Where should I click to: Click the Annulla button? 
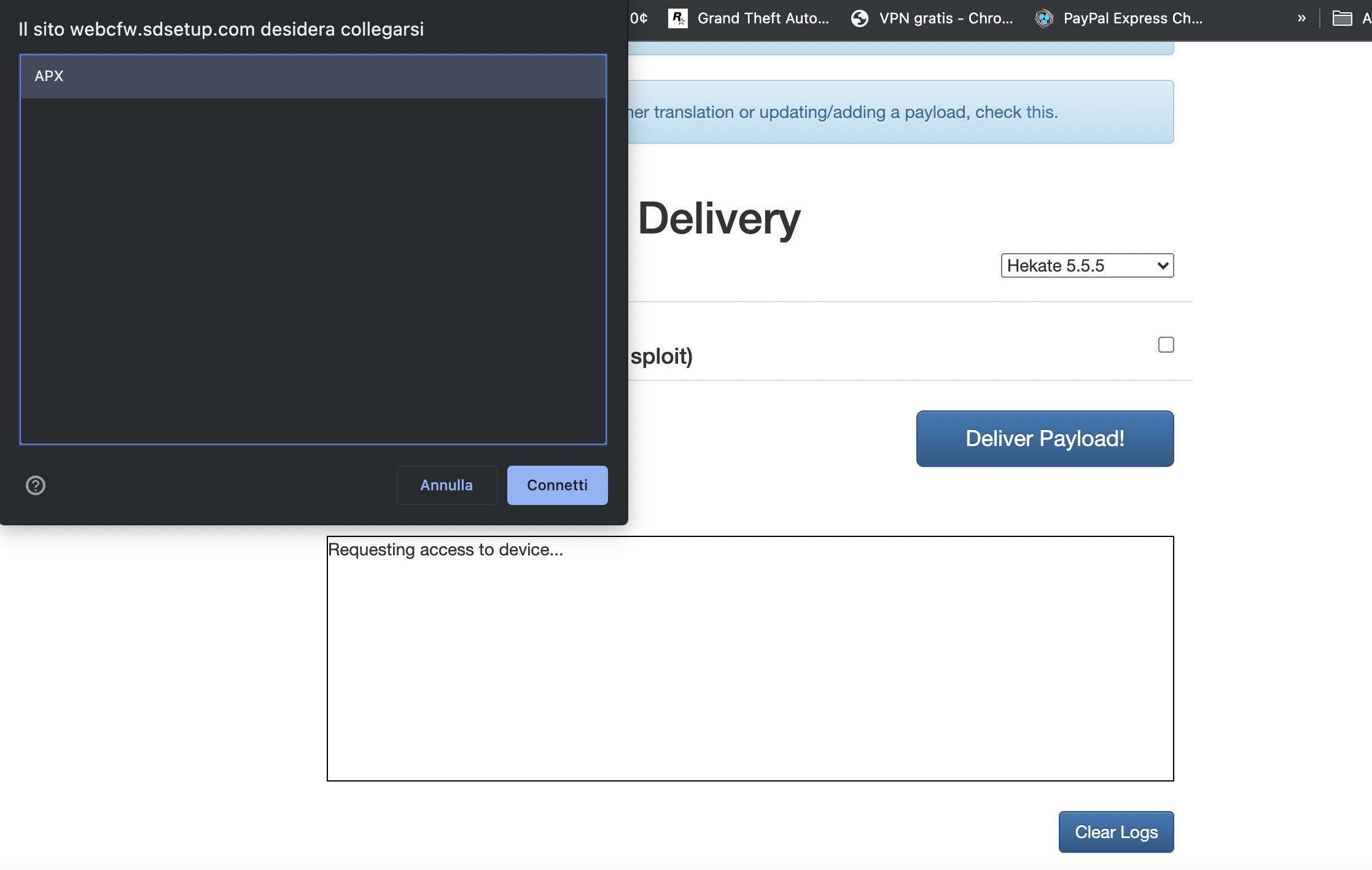pos(446,485)
